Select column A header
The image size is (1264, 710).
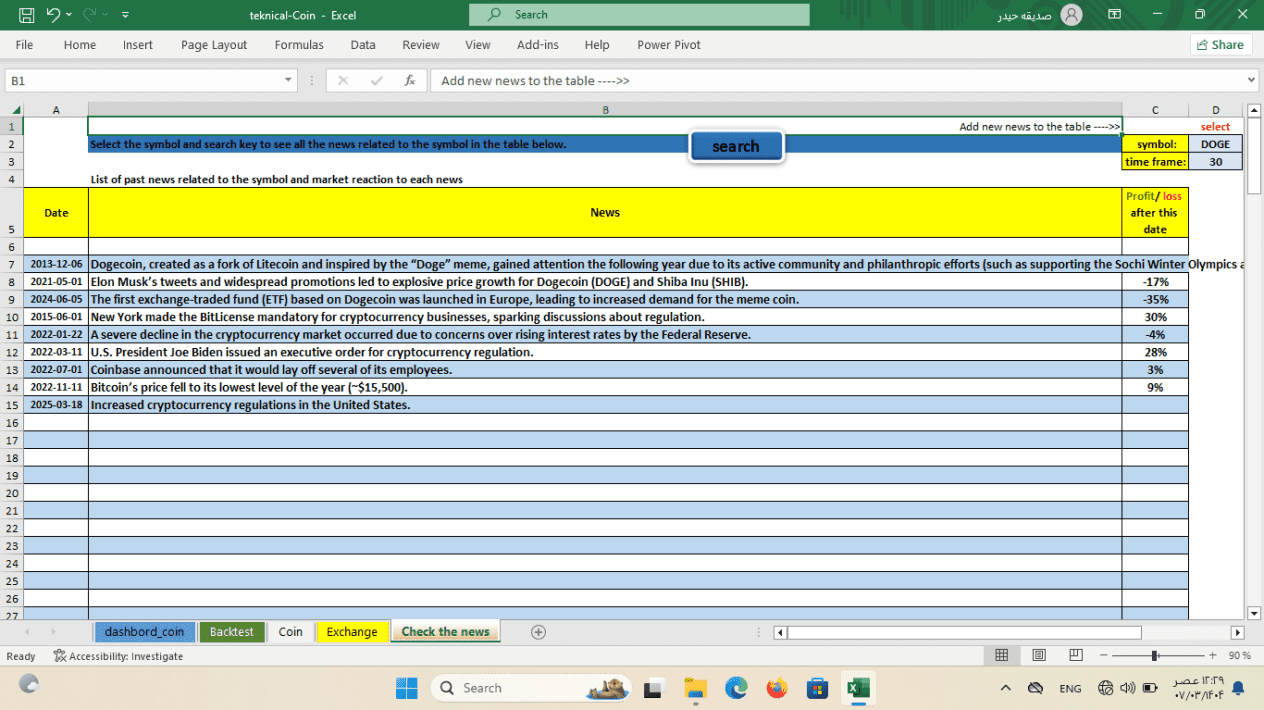point(56,109)
